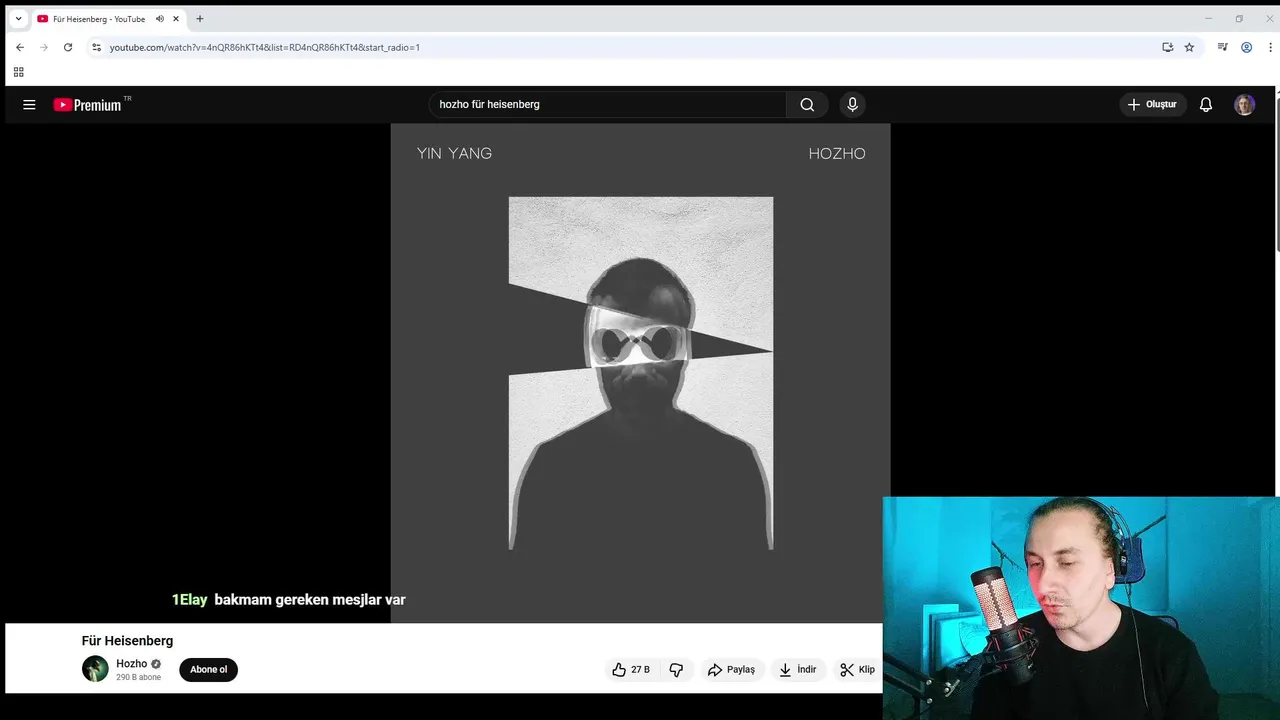The height and width of the screenshot is (720, 1280).
Task: Open the YouTube guide hamburger menu
Action: point(29,104)
